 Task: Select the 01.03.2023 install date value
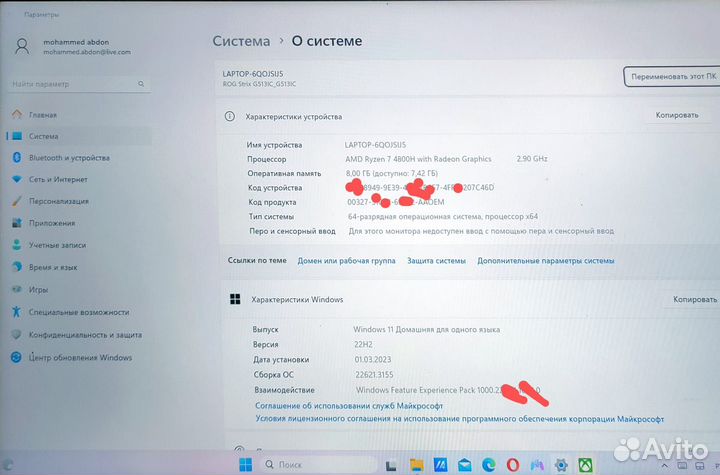[373, 359]
